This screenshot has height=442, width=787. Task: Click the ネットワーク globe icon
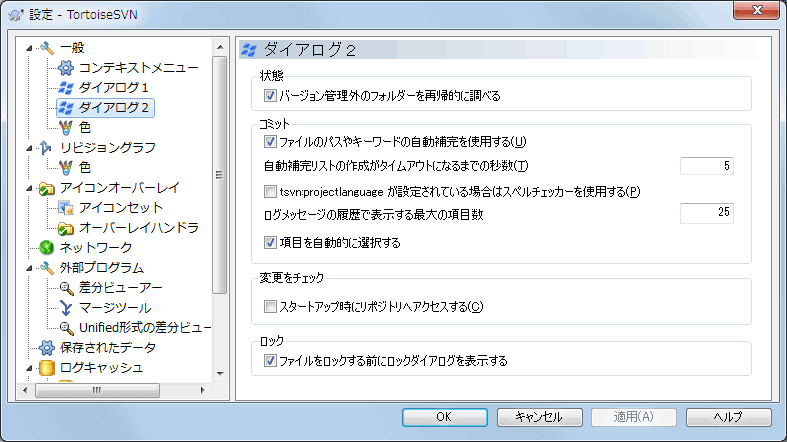(47, 247)
